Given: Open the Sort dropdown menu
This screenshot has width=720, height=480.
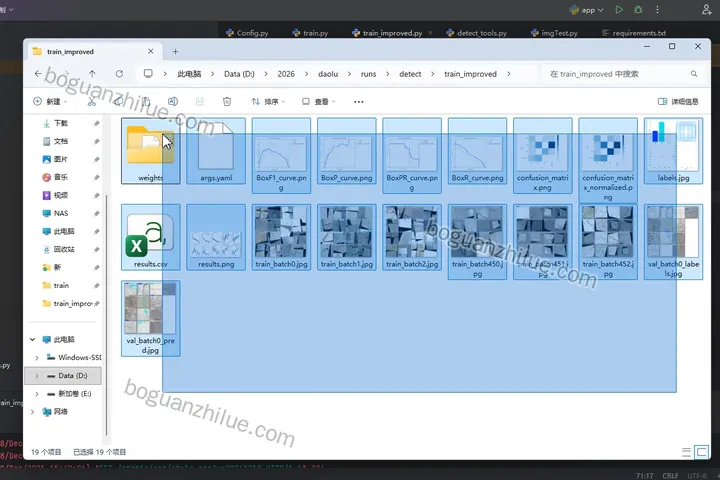Looking at the screenshot, I should click(x=268, y=102).
